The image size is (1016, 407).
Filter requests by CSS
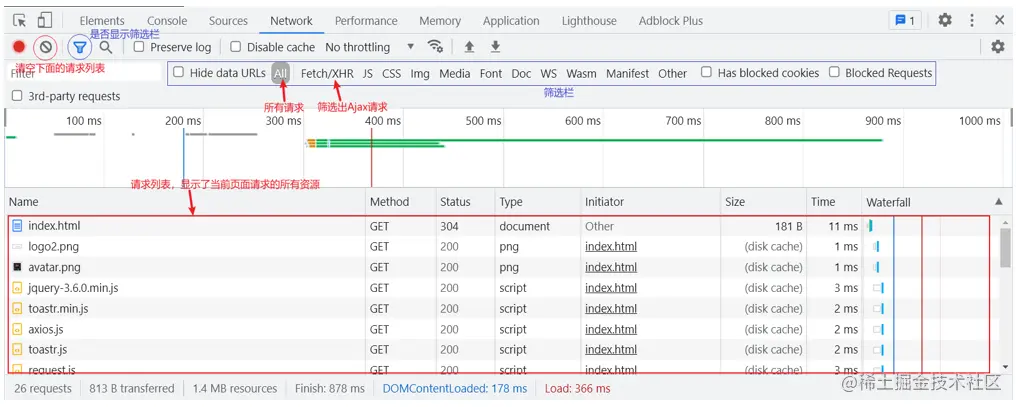(391, 73)
